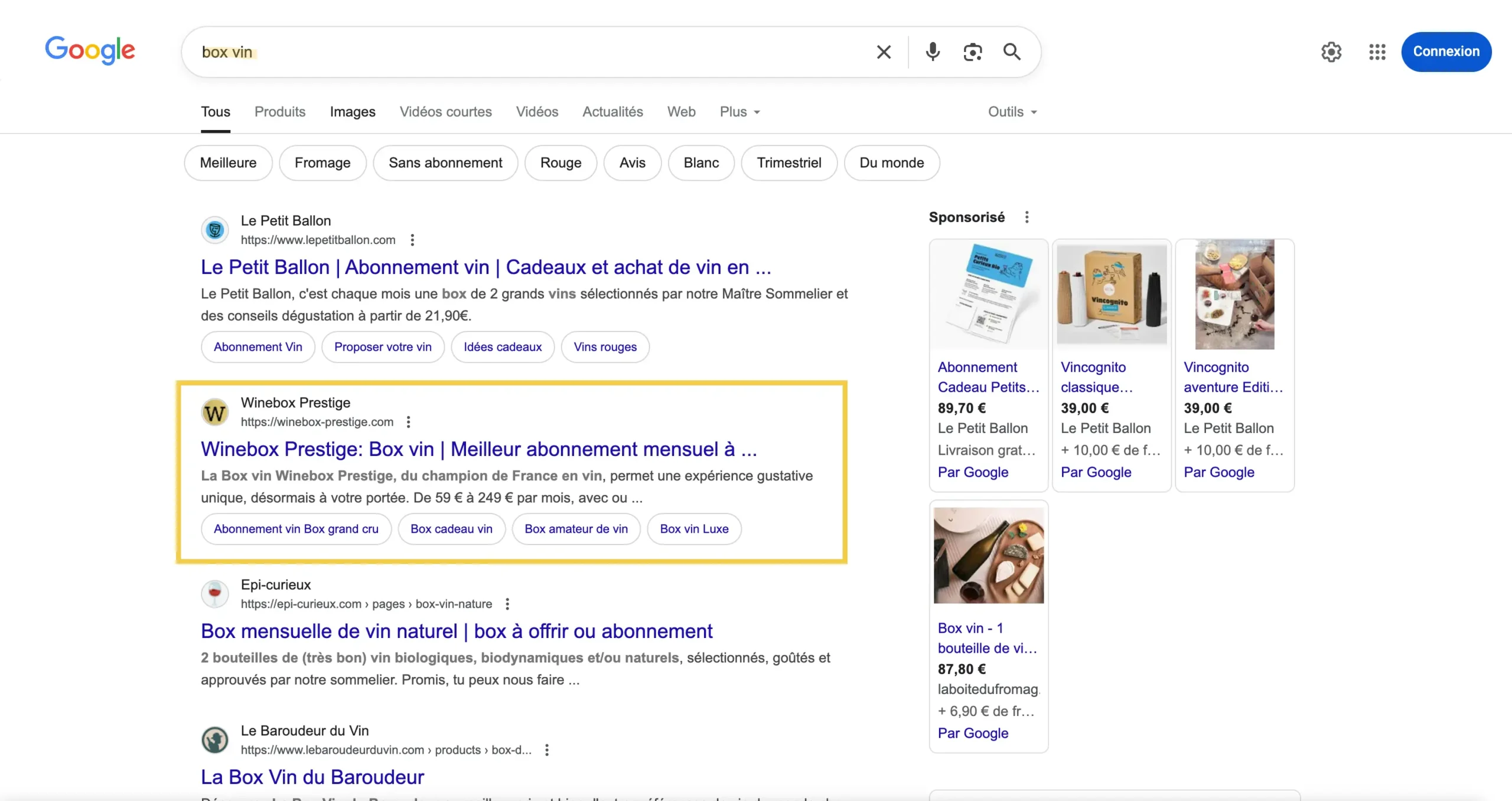The width and height of the screenshot is (1512, 801).
Task: Click the Connexion sign-in button
Action: click(x=1446, y=51)
